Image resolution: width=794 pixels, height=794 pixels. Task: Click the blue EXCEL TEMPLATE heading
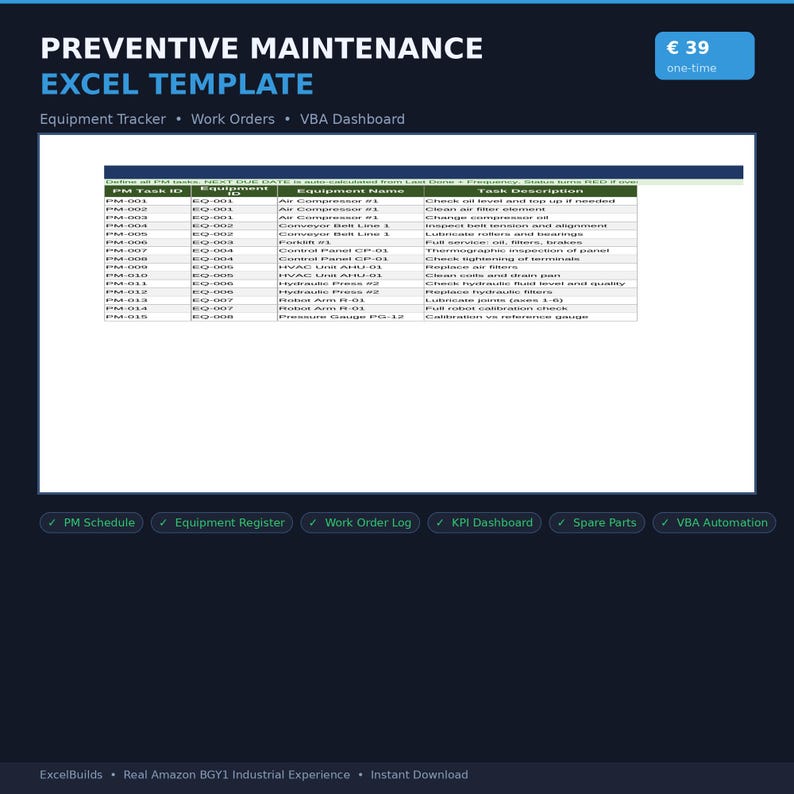[x=177, y=84]
